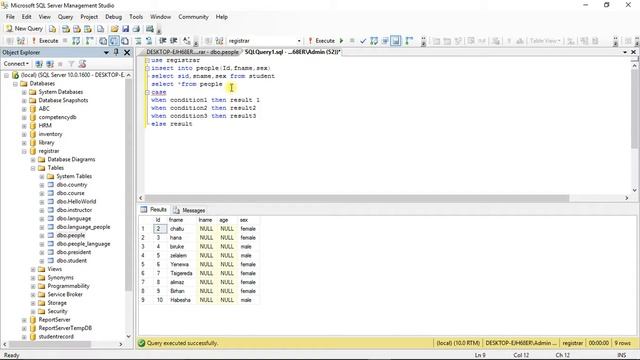The width and height of the screenshot is (640, 360).
Task: Toggle Object Explorer auto-hide pin
Action: click(x=116, y=52)
